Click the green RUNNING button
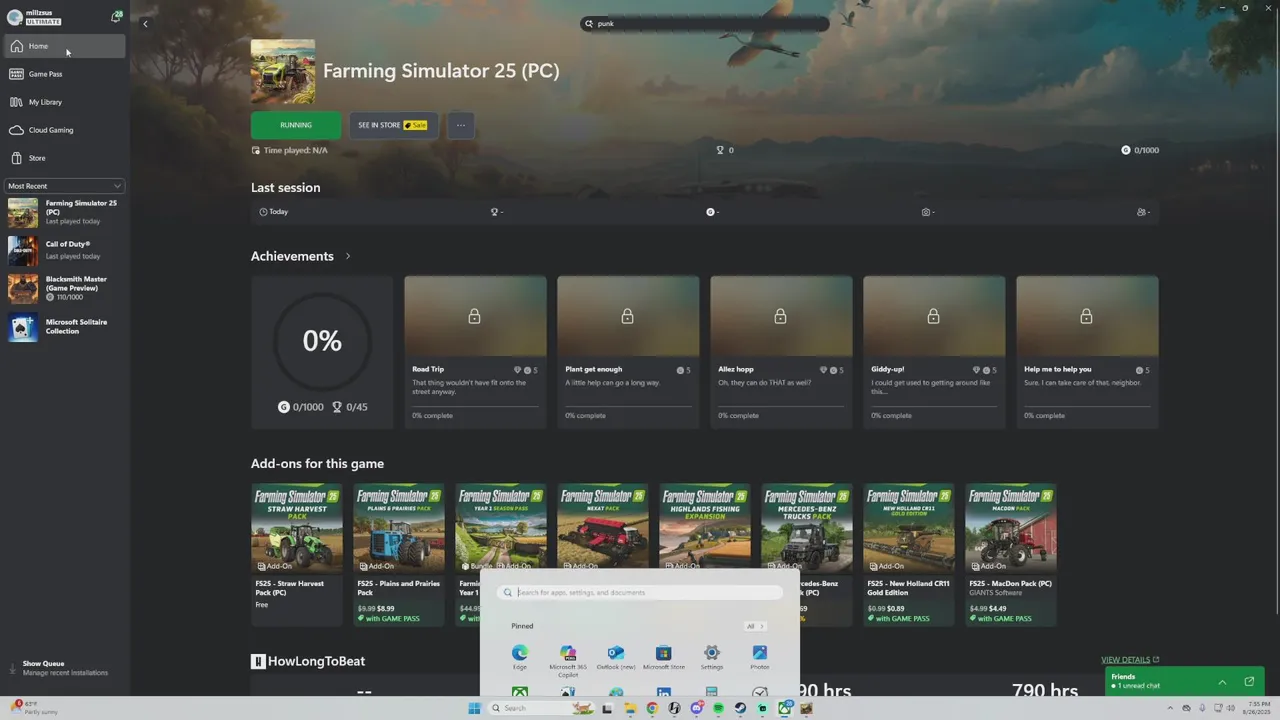 [296, 125]
